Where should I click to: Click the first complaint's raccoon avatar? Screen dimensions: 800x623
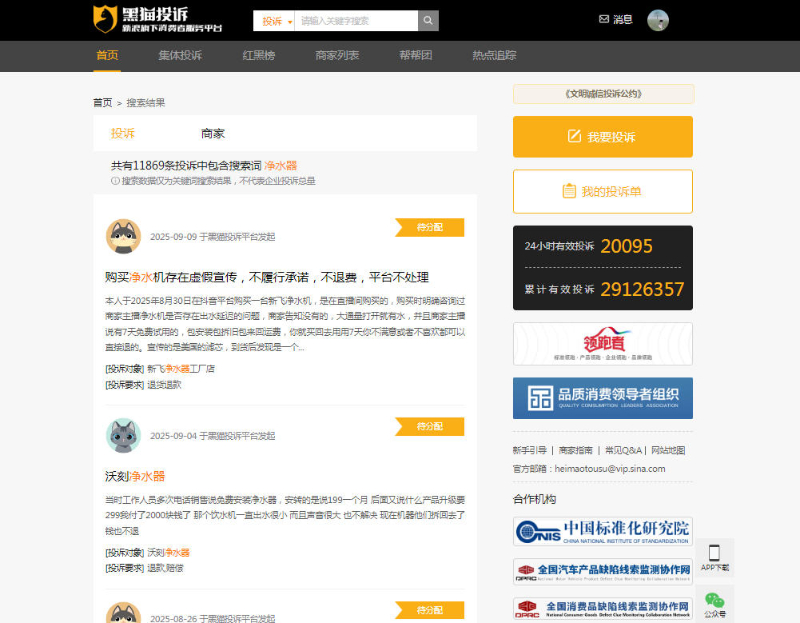pos(123,236)
